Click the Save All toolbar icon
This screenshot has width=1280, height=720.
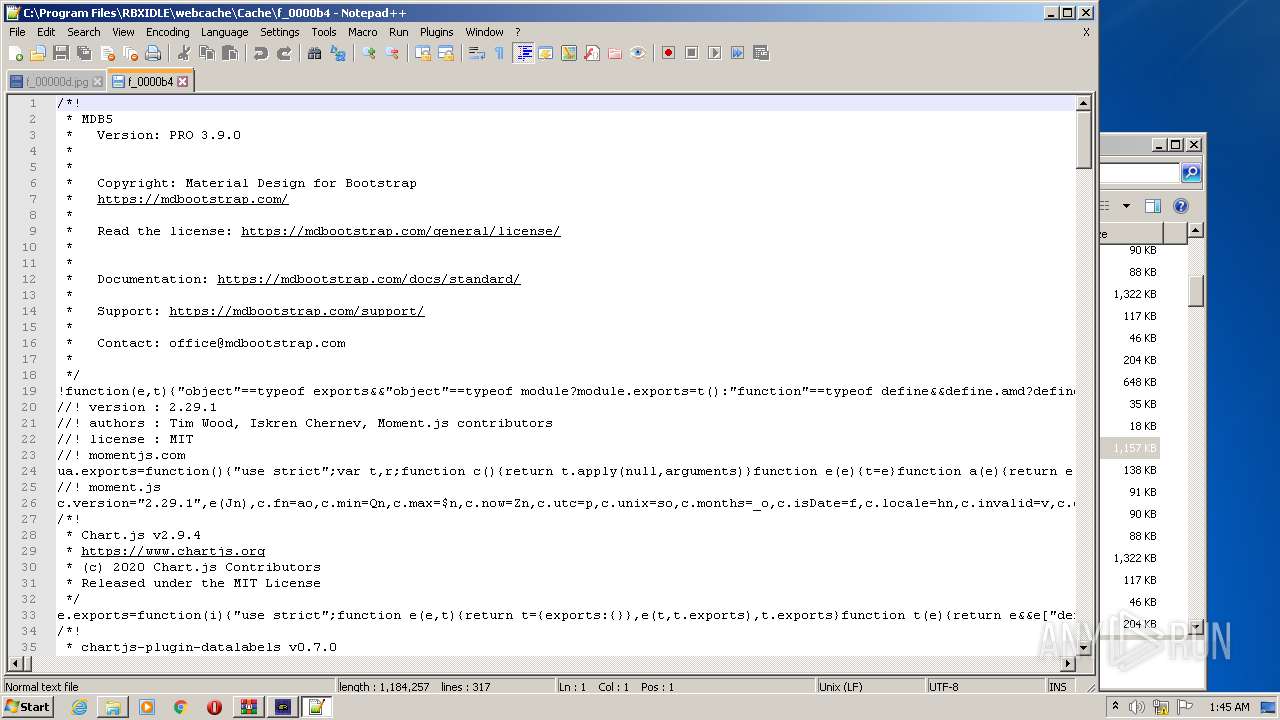pos(84,53)
